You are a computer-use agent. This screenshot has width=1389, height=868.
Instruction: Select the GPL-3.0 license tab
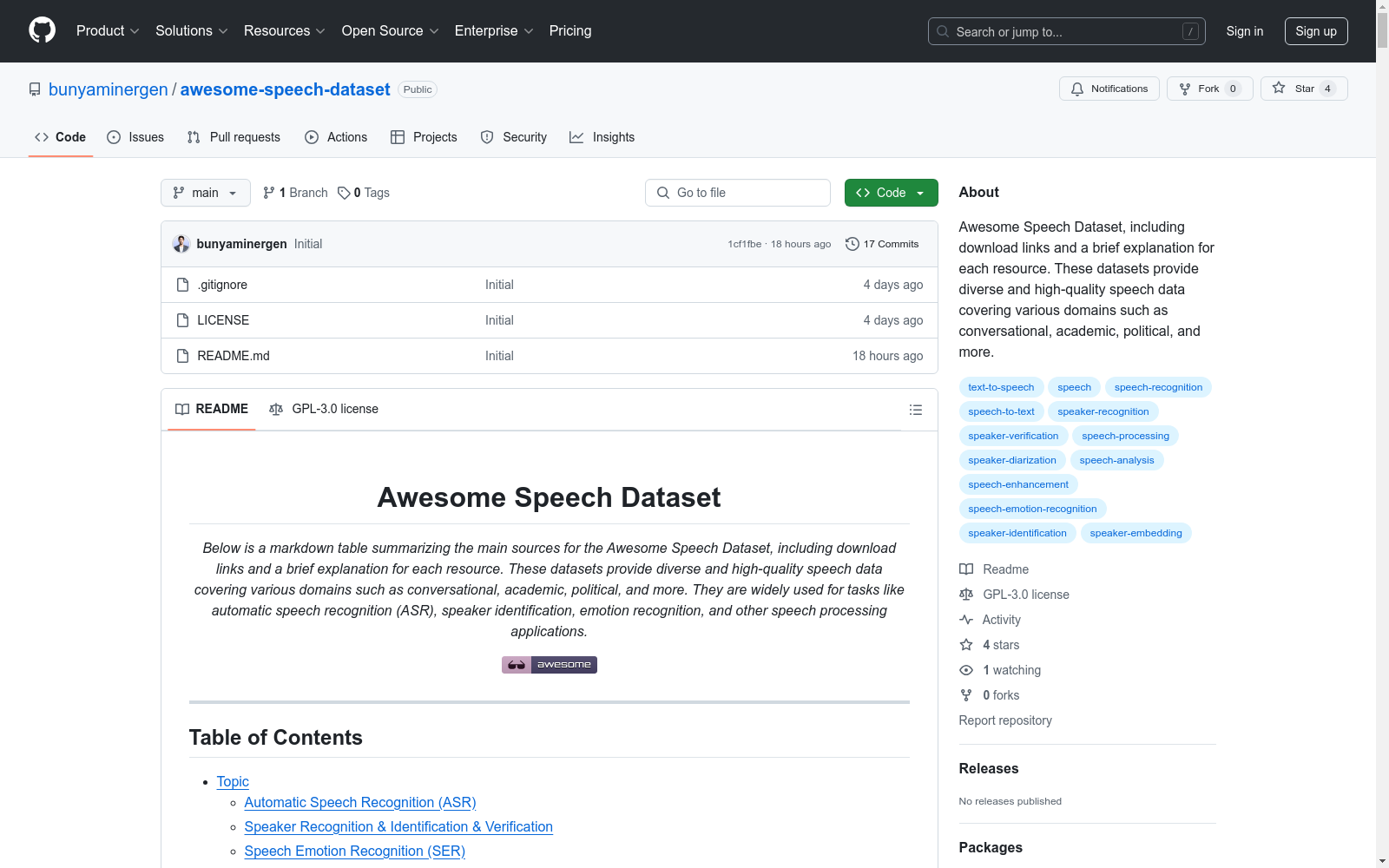324,409
